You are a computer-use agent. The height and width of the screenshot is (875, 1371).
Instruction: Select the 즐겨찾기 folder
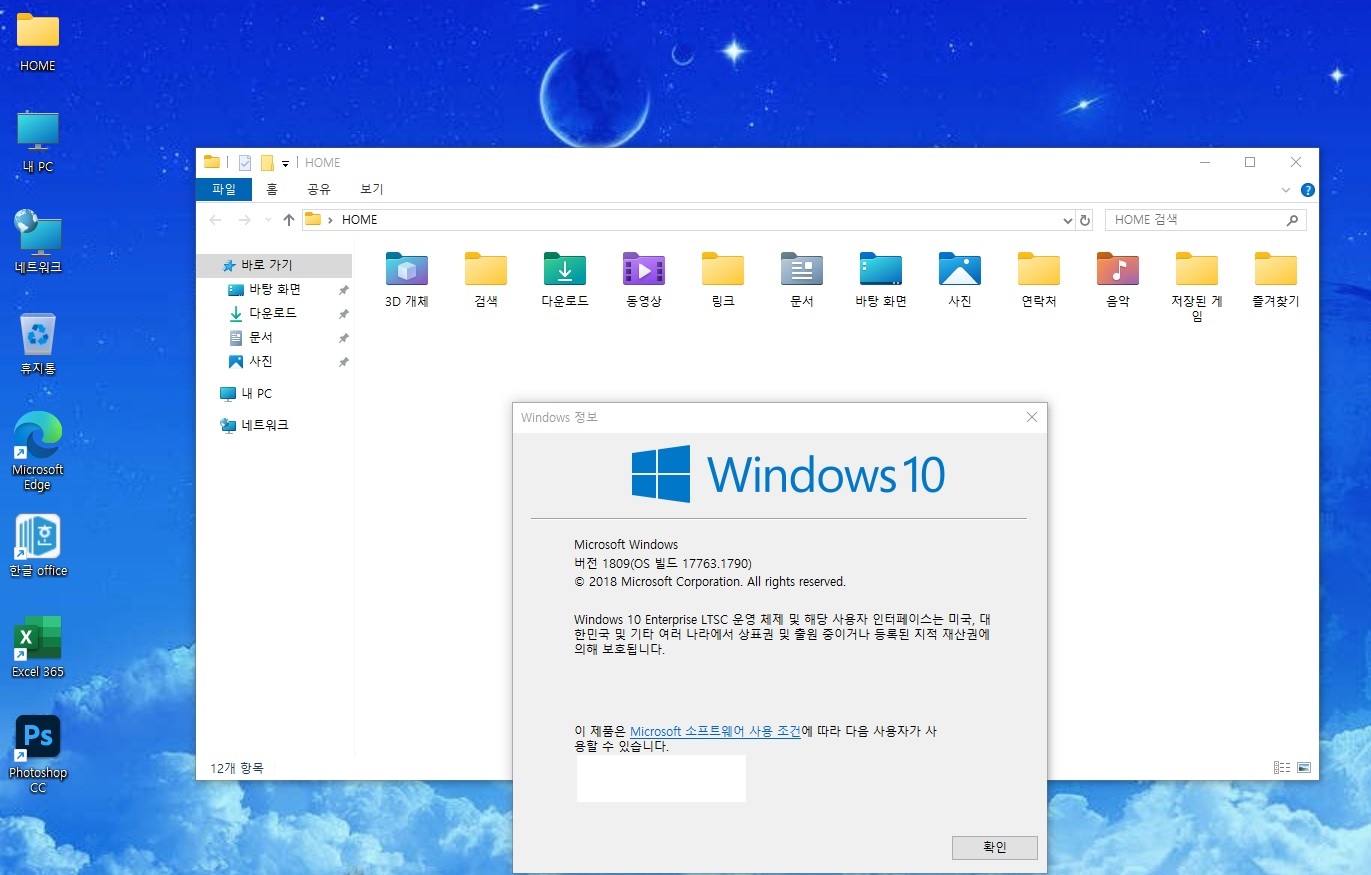[x=1276, y=280]
